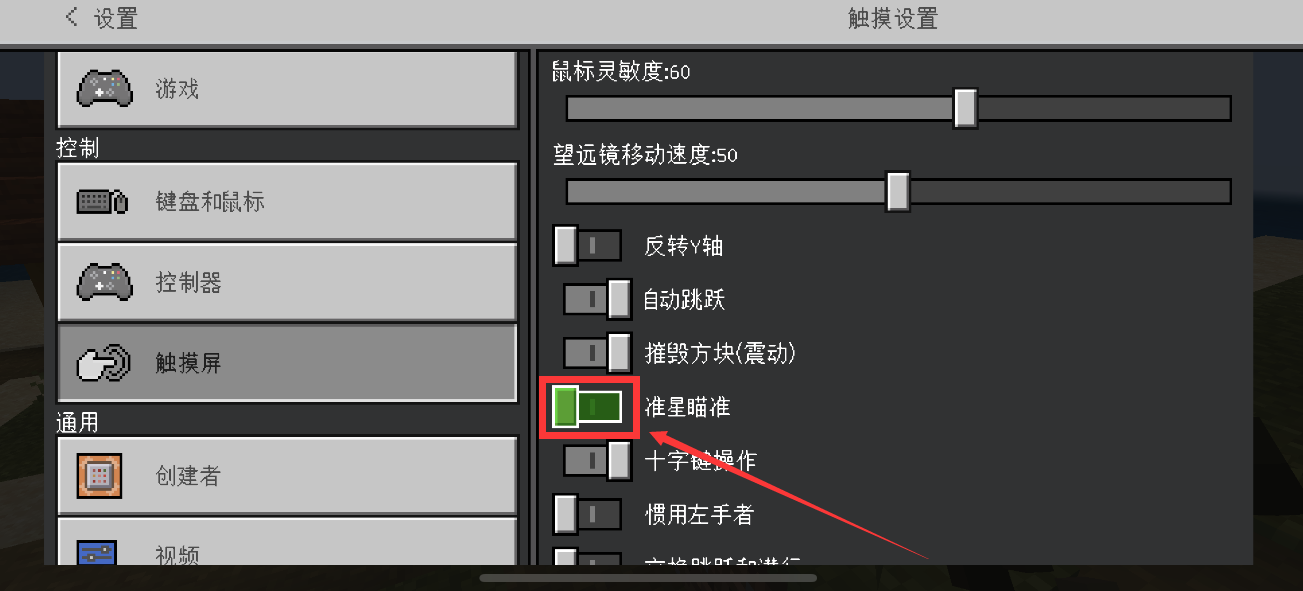Screen dimensions: 1303x591
Task: Click the 望远镜移动速度 slider handle
Action: coord(898,191)
